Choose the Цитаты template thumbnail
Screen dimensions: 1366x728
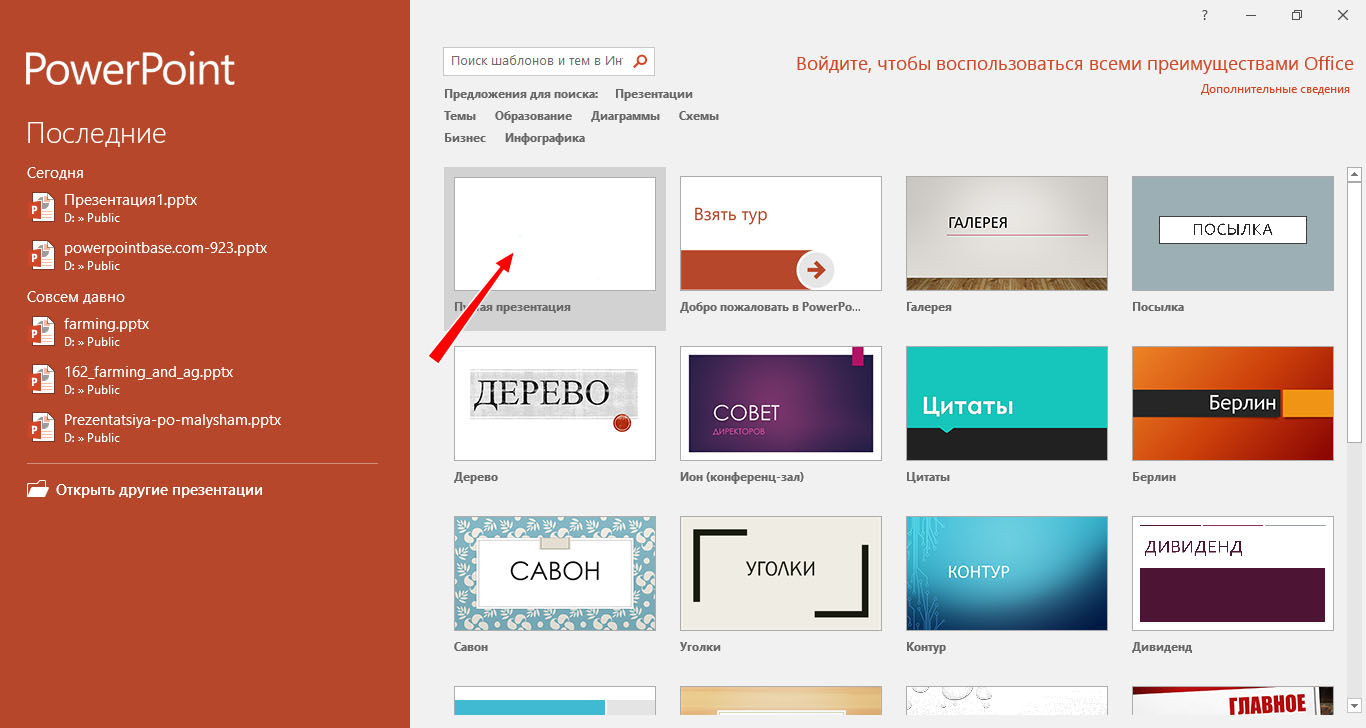tap(1007, 404)
